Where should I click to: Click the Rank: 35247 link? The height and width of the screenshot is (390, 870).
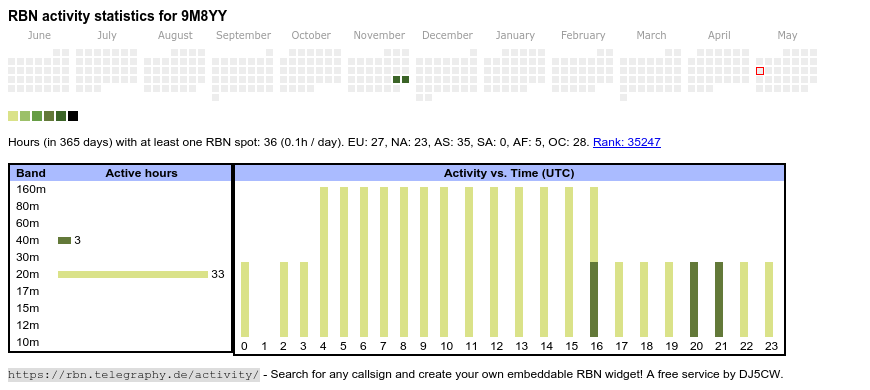(x=626, y=142)
